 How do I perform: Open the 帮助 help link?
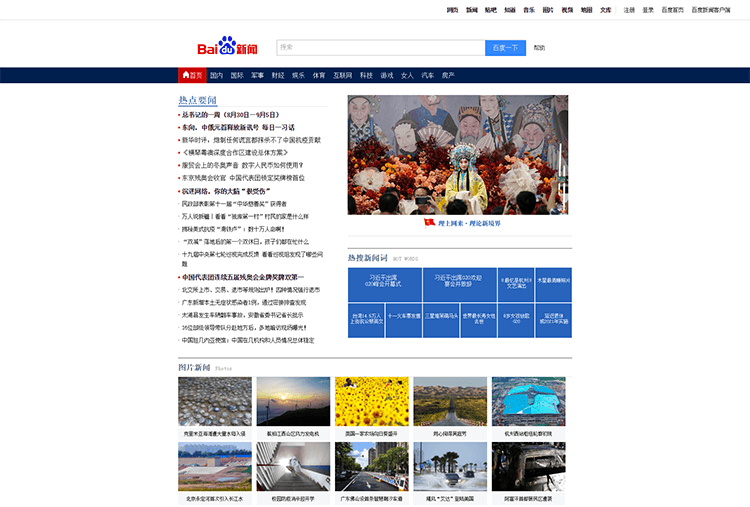[x=539, y=48]
